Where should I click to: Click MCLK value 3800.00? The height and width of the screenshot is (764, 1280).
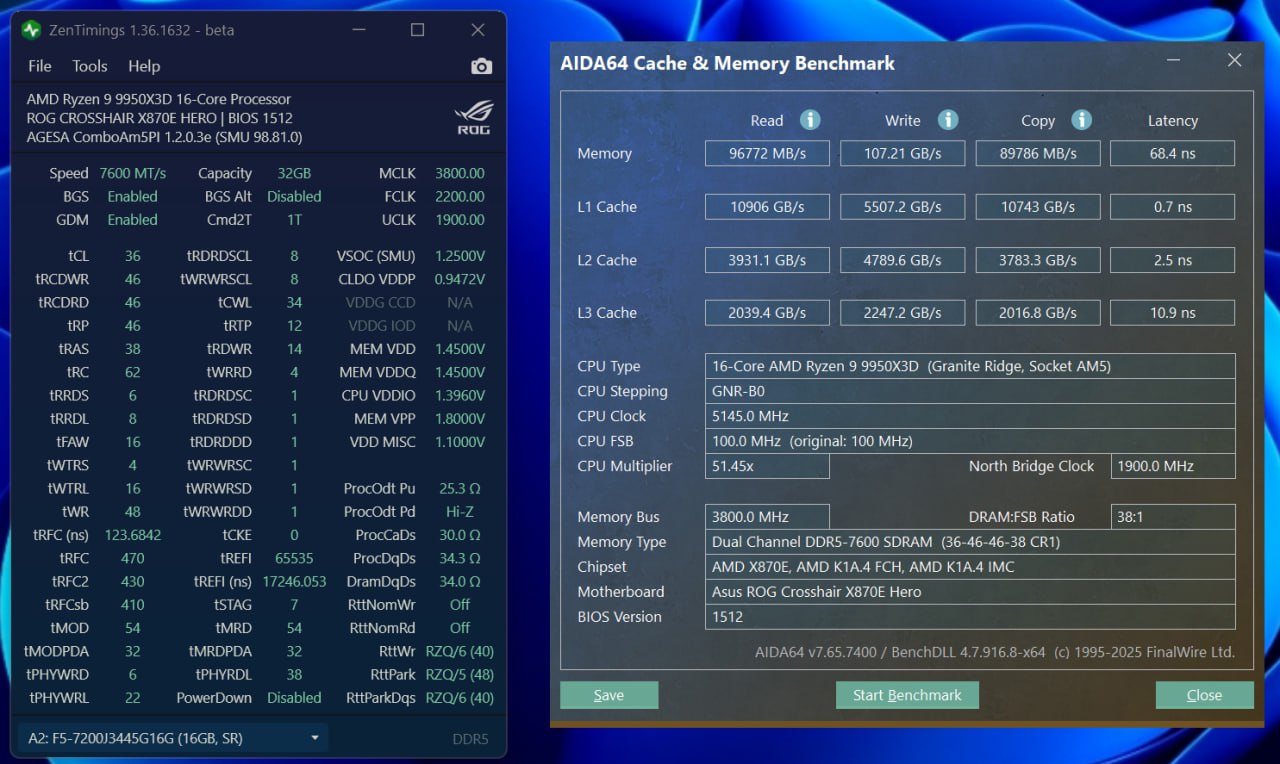tap(460, 174)
